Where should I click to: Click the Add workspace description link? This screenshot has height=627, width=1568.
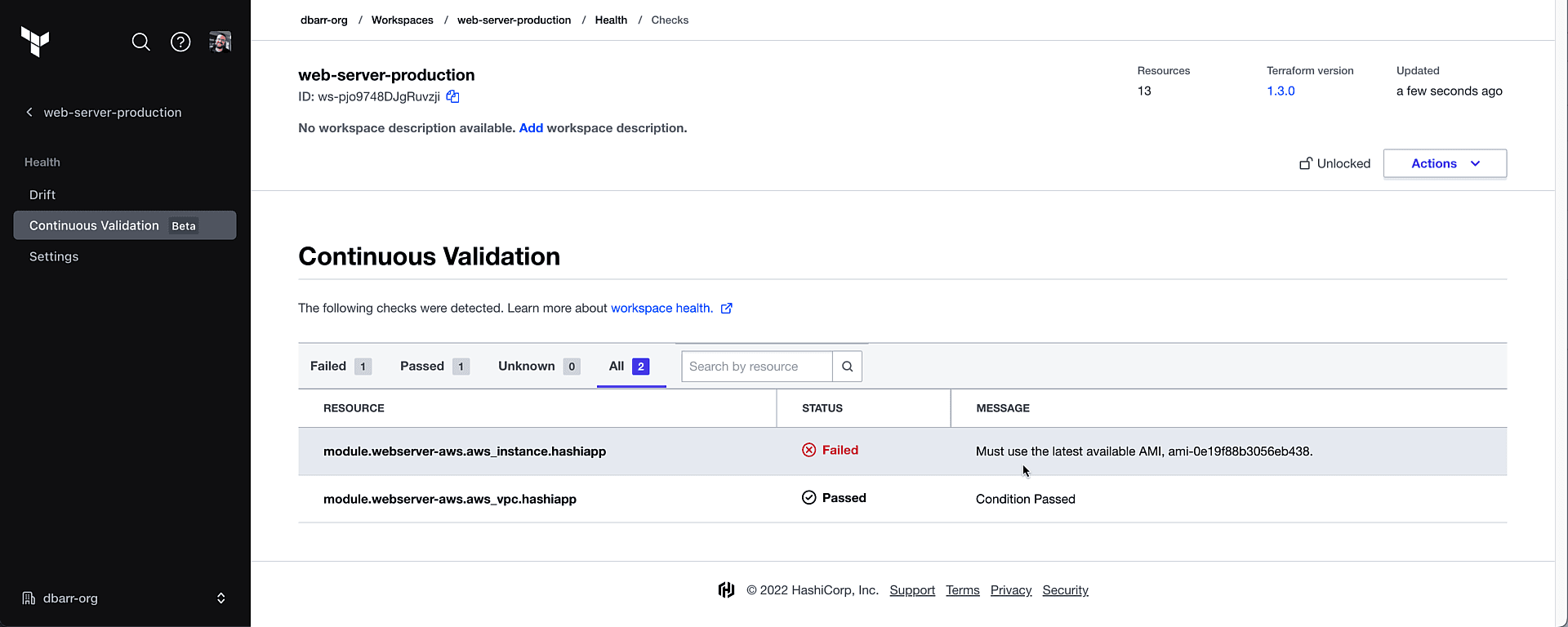531,128
